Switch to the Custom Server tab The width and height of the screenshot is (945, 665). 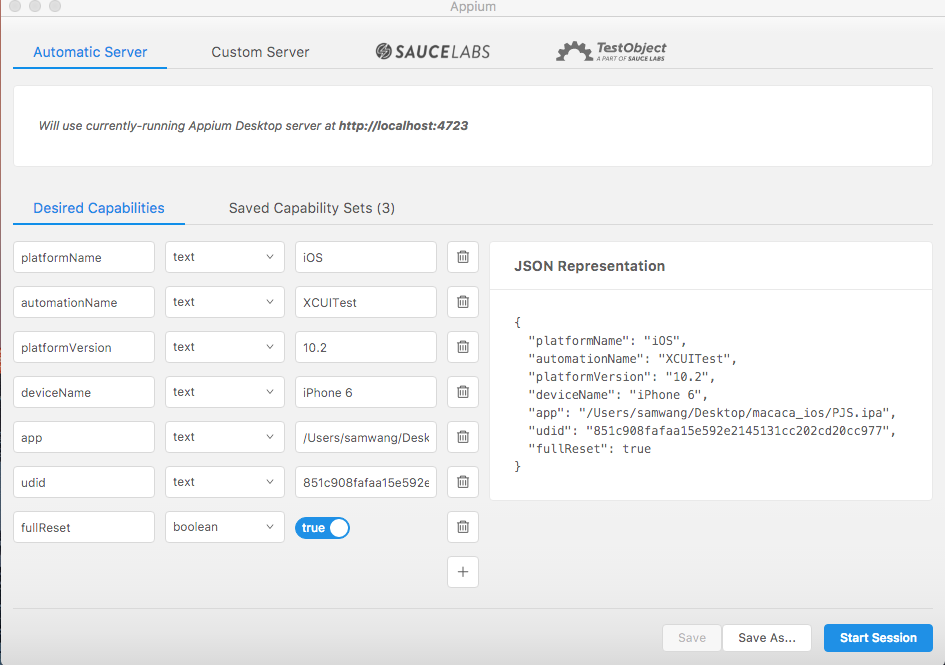[260, 52]
